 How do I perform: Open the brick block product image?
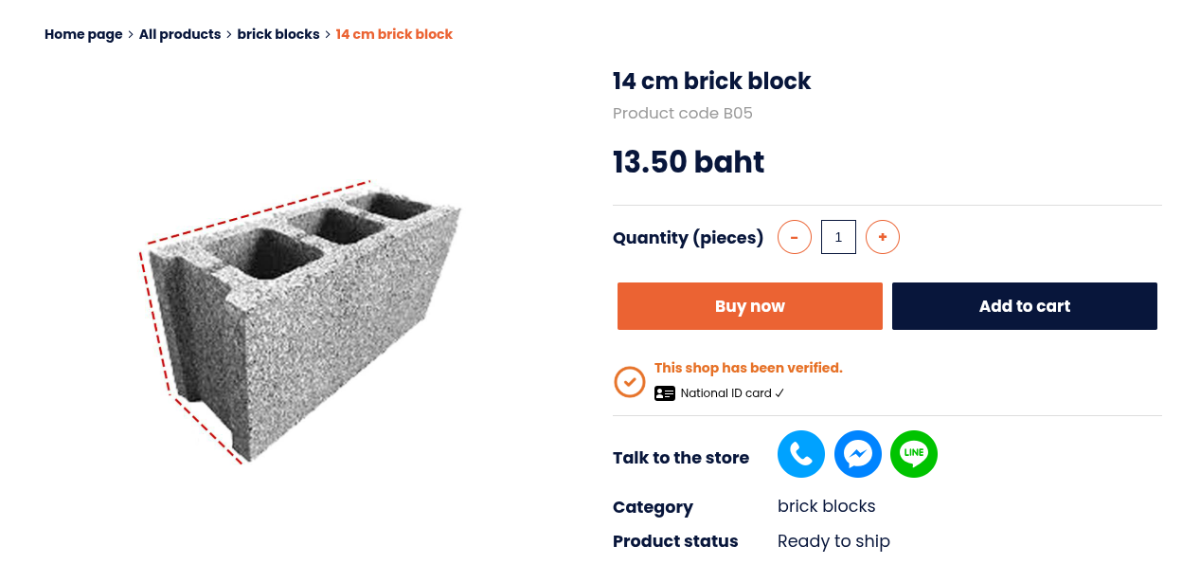(300, 320)
